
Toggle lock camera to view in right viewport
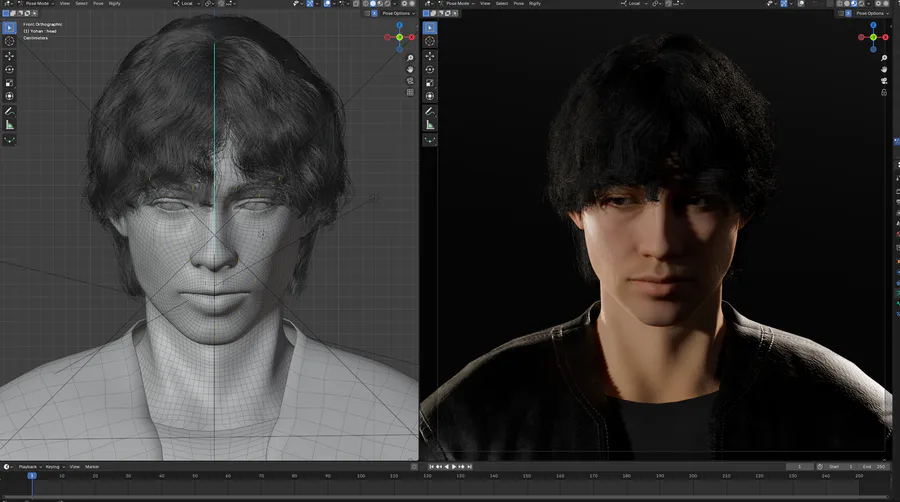tap(884, 92)
